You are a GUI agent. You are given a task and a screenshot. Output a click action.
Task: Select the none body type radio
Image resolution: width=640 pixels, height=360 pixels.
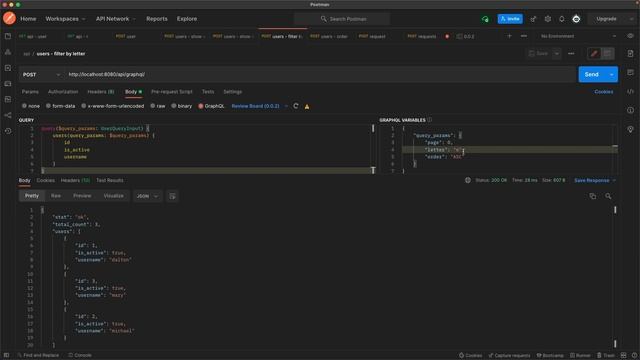24,106
